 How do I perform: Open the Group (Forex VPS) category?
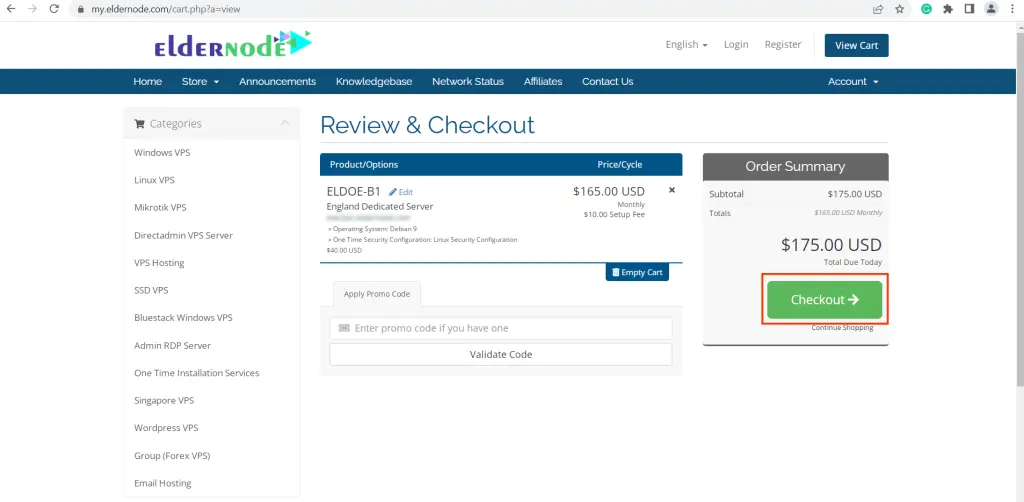pyautogui.click(x=172, y=455)
